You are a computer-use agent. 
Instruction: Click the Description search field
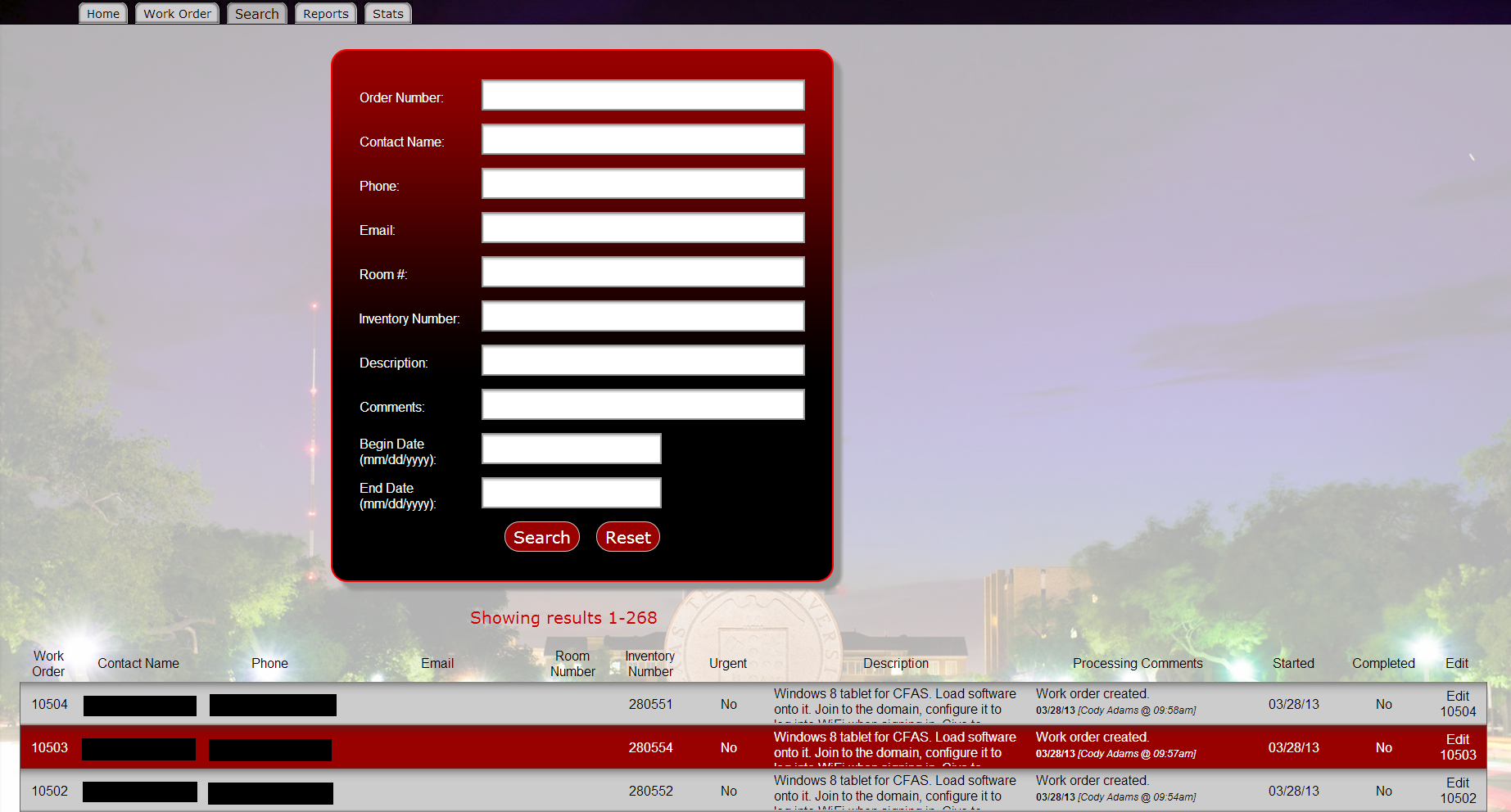[x=643, y=360]
